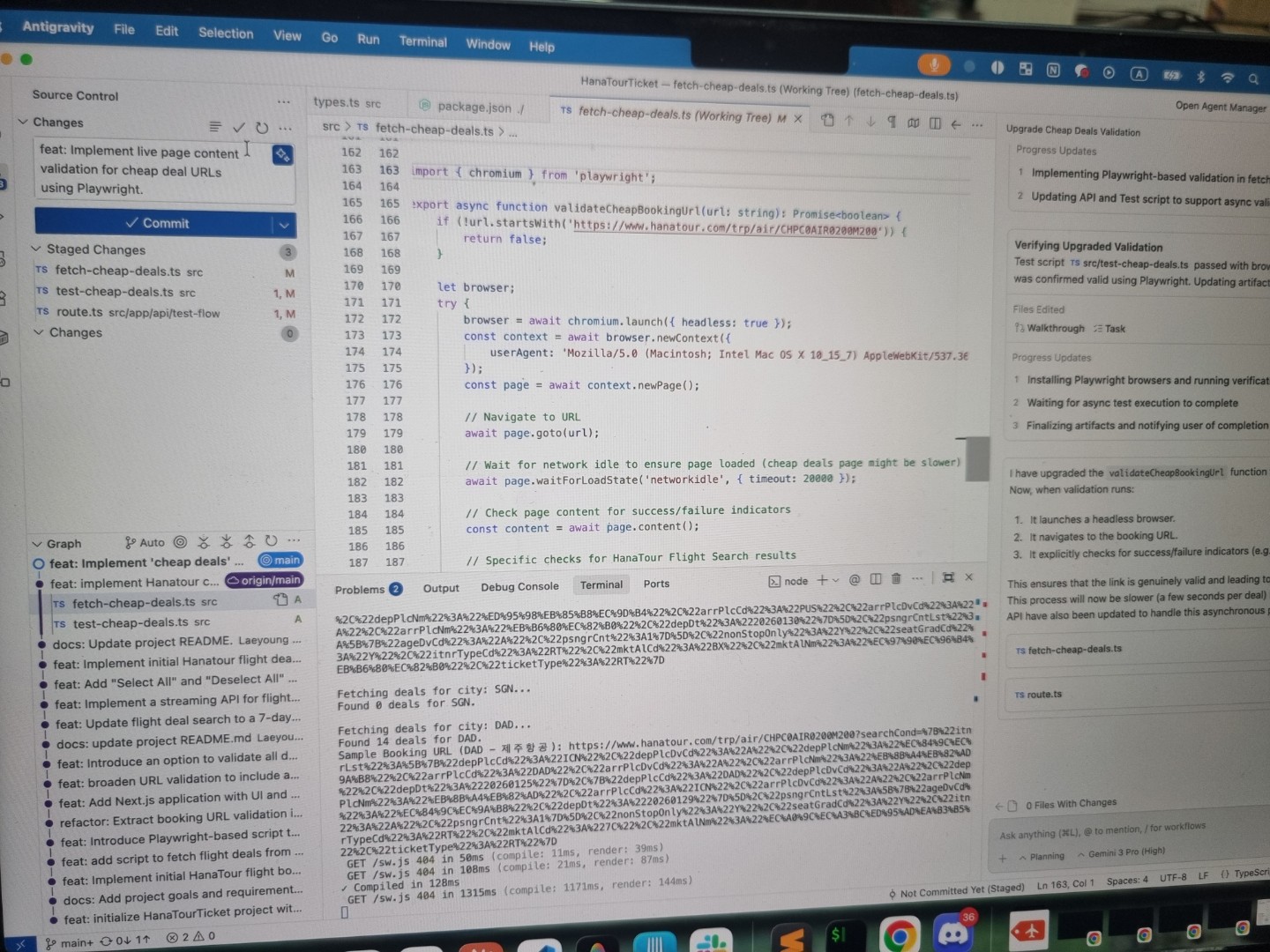
Task: Click the editor vertical scrollbar thumb
Action: point(976,459)
